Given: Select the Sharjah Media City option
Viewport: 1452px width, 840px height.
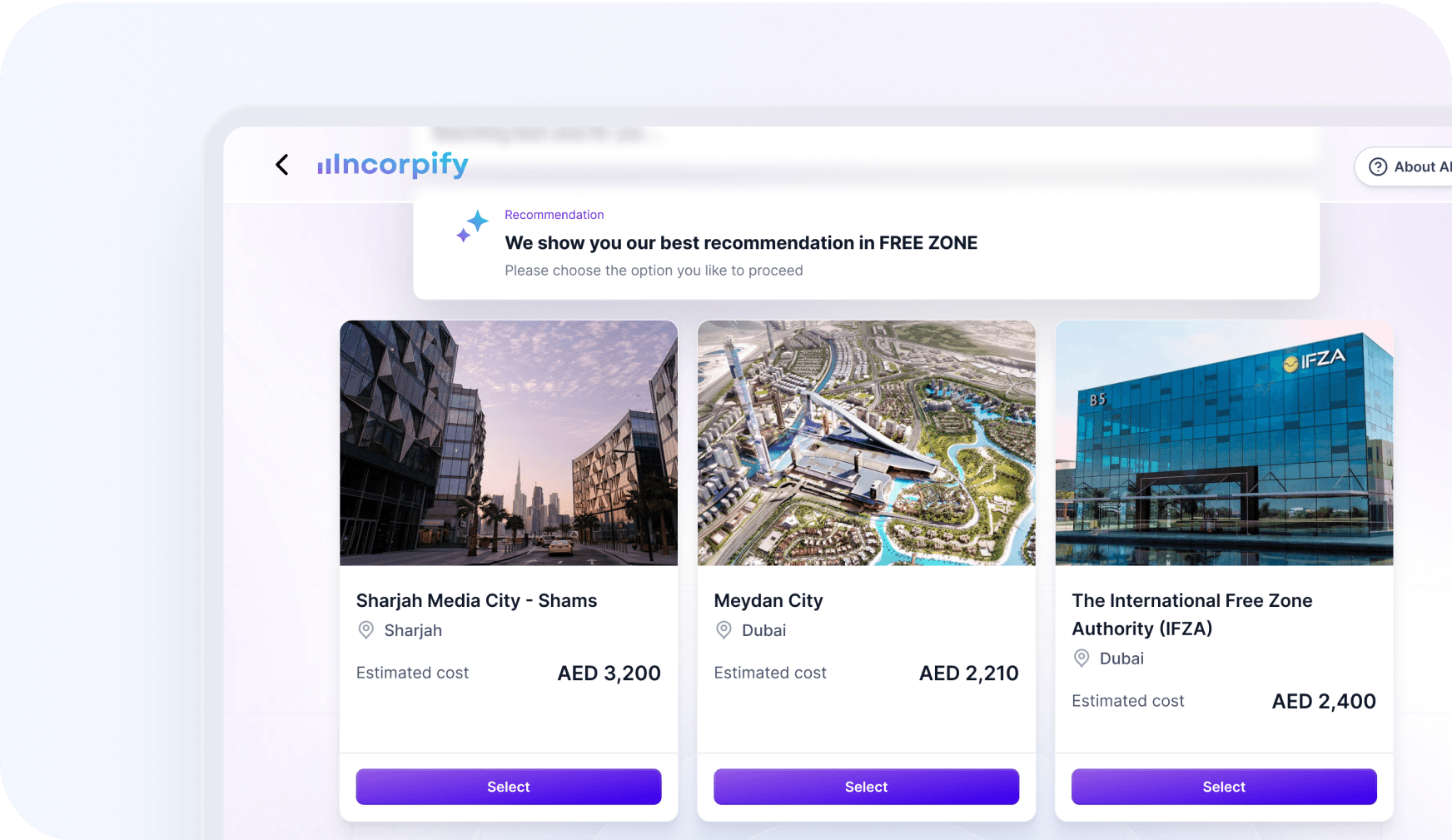Looking at the screenshot, I should (x=508, y=787).
